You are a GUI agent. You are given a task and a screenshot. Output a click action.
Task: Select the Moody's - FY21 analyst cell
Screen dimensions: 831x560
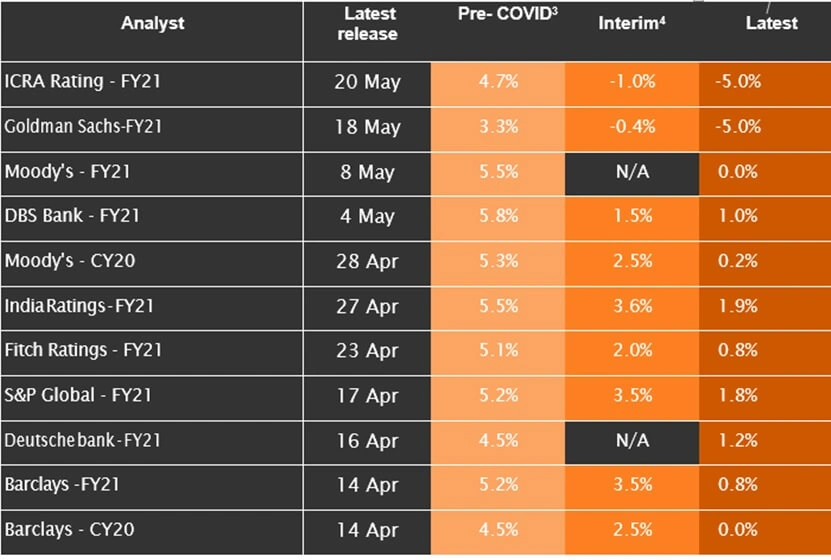tap(66, 172)
